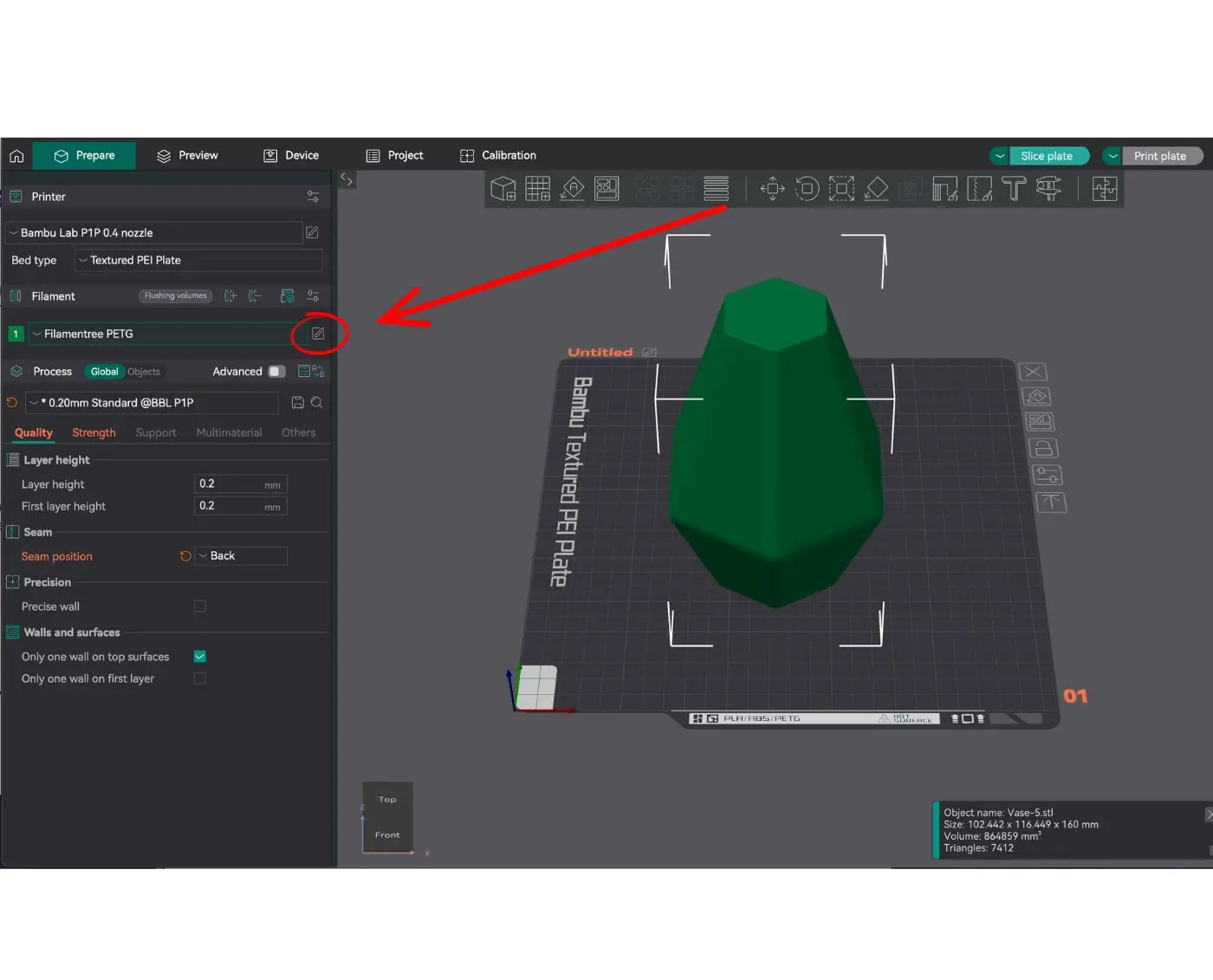Switch to the Preview tab

pyautogui.click(x=187, y=156)
